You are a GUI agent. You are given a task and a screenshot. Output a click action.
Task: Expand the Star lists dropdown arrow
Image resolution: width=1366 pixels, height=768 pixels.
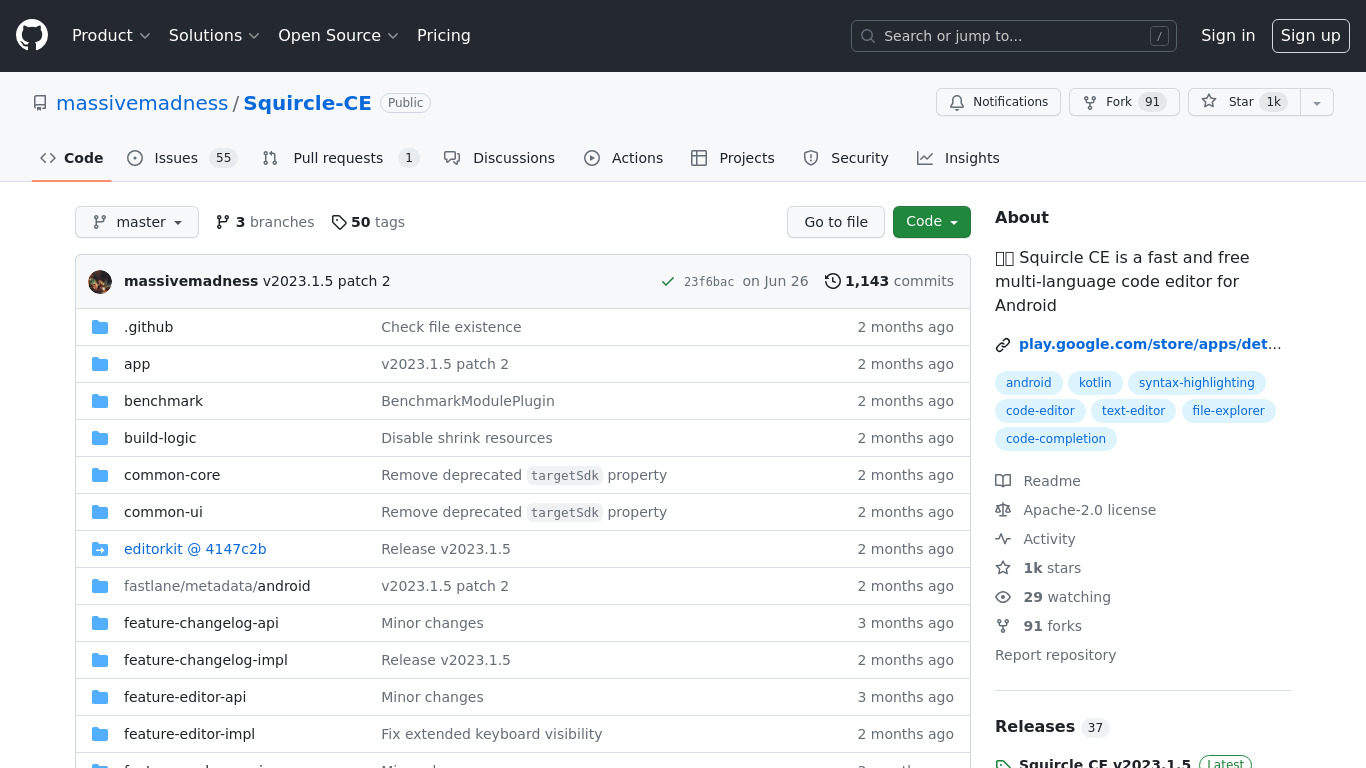click(x=1317, y=102)
